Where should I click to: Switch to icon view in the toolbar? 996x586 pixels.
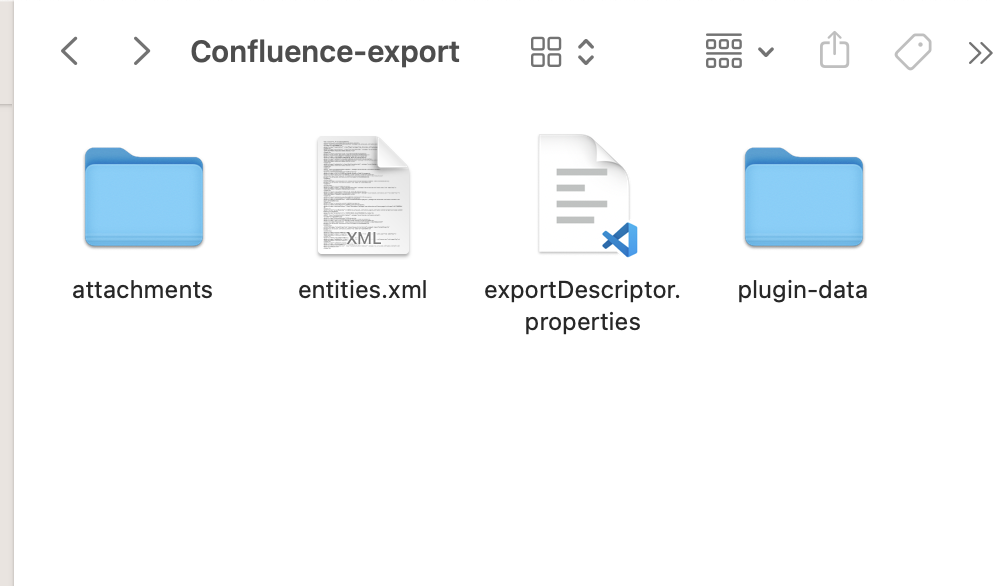tap(546, 51)
